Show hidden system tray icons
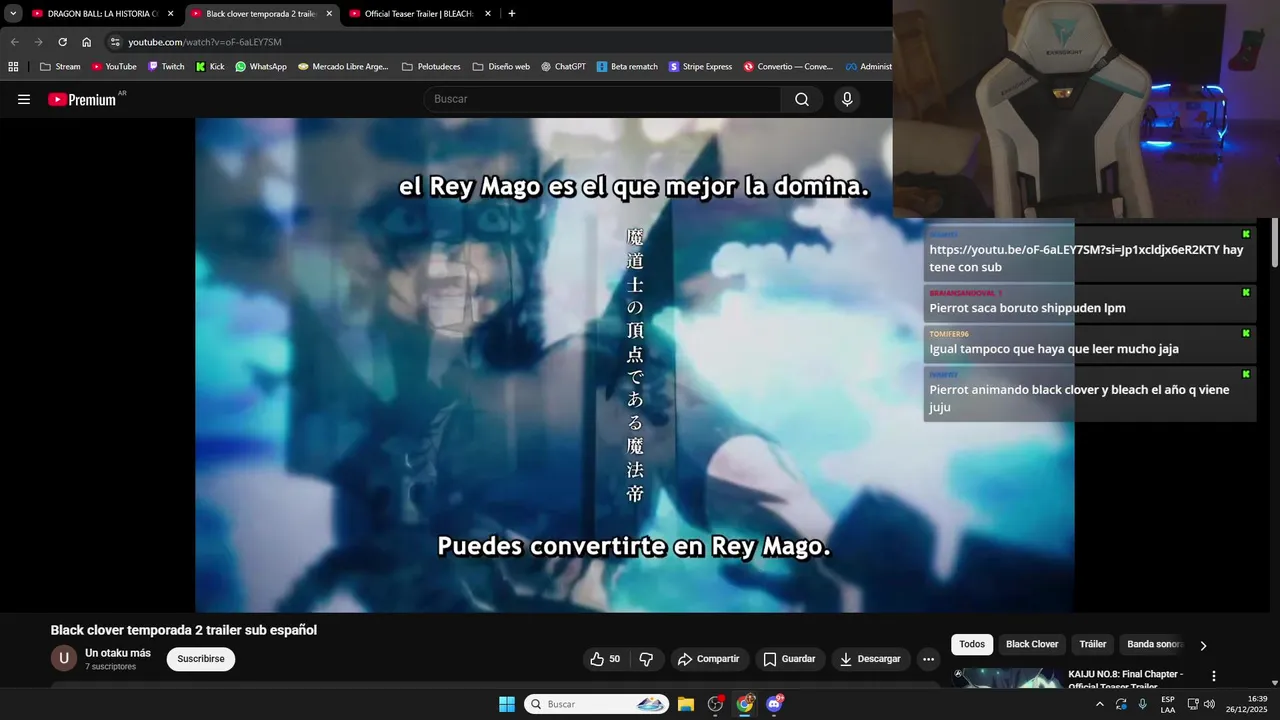Viewport: 1280px width, 720px height. pyautogui.click(x=1100, y=704)
